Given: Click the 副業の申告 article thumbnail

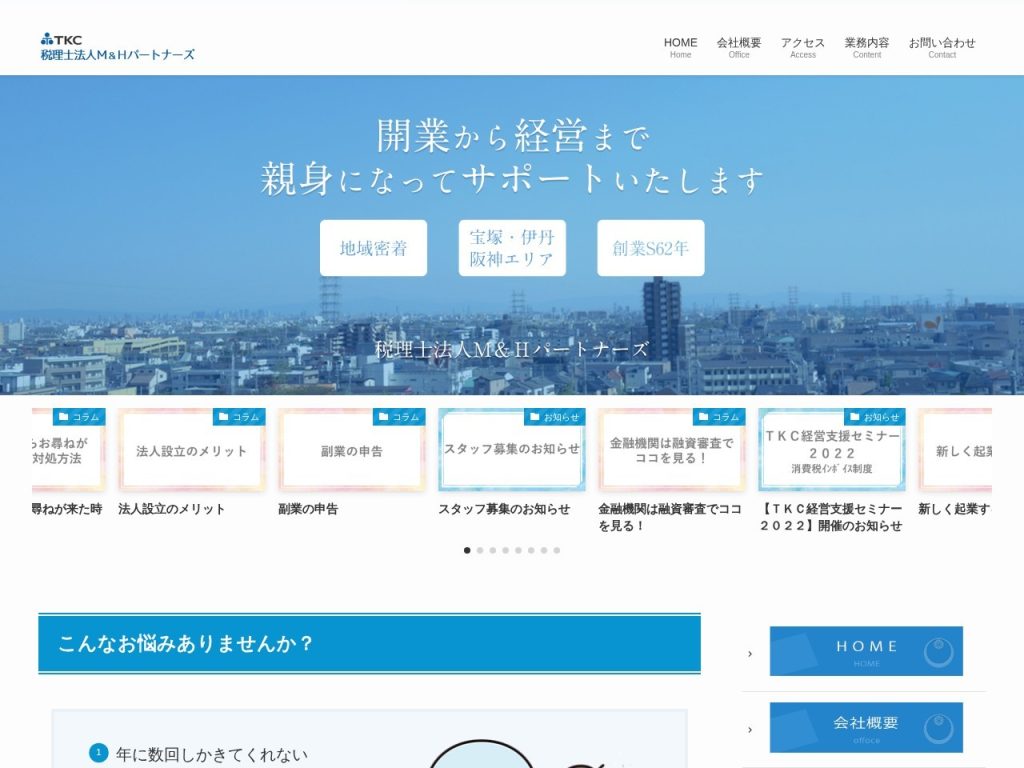Looking at the screenshot, I should (351, 450).
